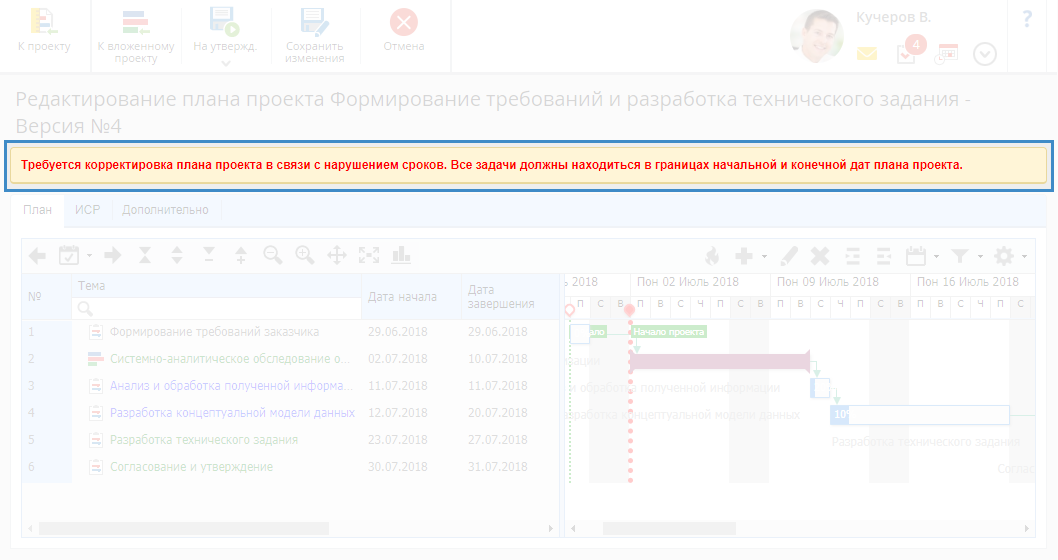
Task: Switch to the 'ИСР' tab
Action: (x=88, y=210)
